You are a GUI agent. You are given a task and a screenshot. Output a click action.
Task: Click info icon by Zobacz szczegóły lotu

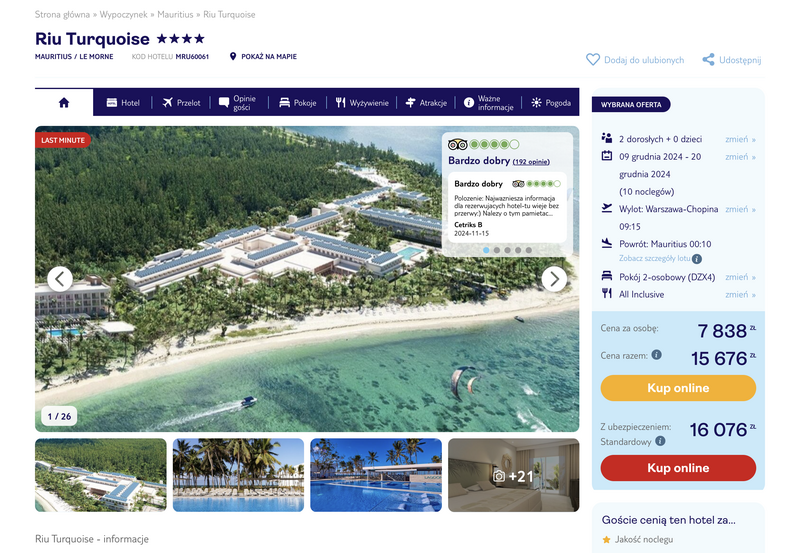[697, 259]
